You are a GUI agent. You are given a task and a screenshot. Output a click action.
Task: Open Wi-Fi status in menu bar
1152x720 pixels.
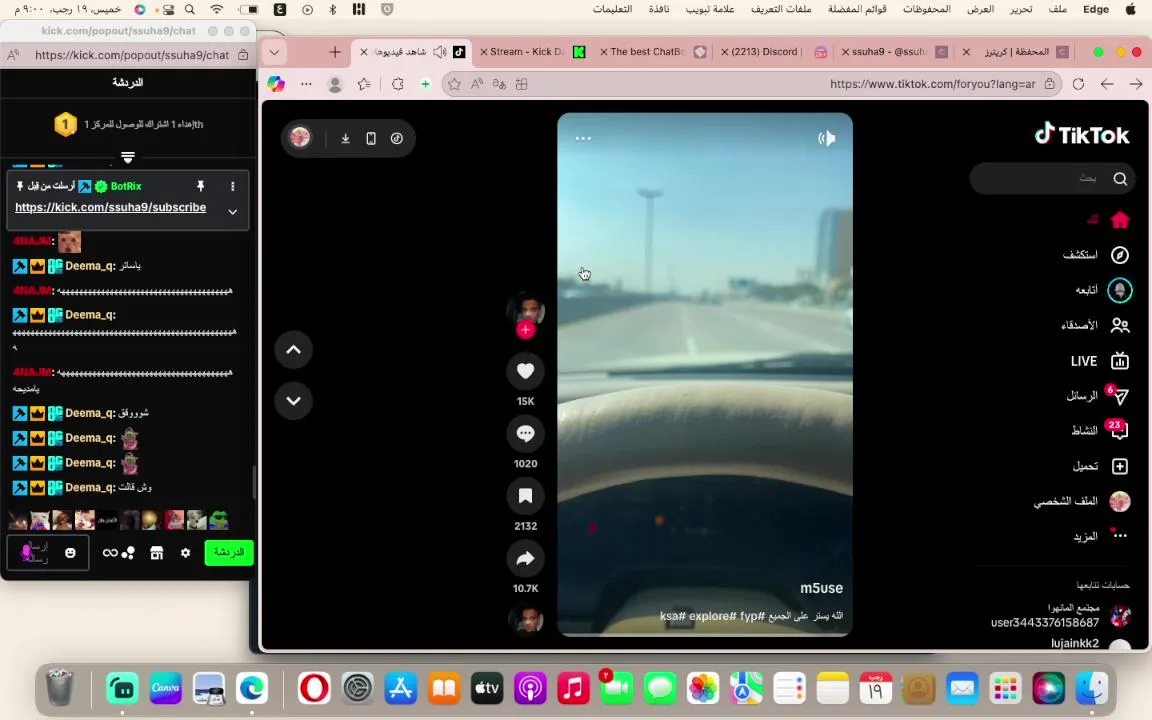pos(217,9)
